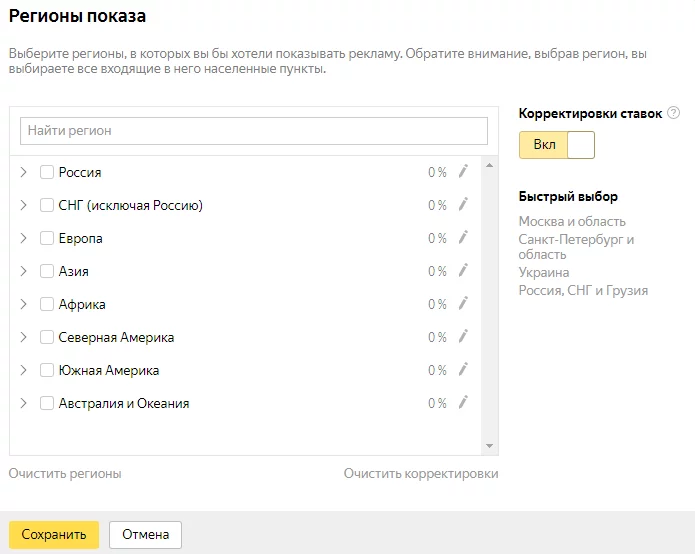This screenshot has width=695, height=554.
Task: Click pencil icon next to Азия
Action: pos(463,270)
